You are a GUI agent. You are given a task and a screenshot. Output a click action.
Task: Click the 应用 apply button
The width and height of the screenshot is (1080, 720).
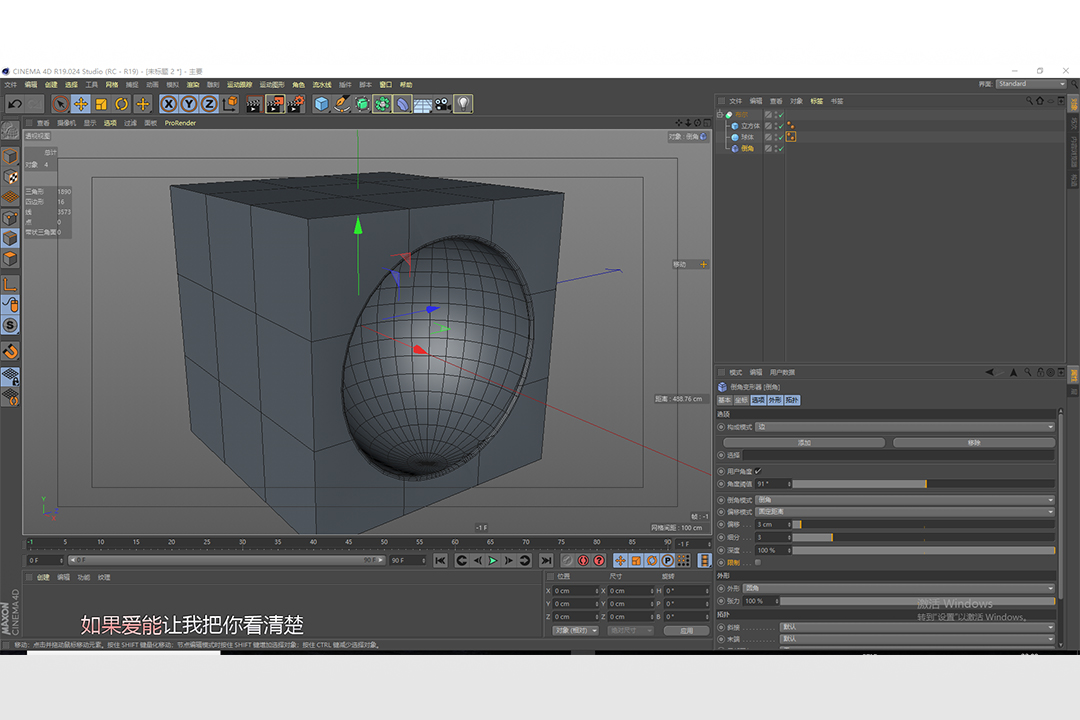(686, 631)
